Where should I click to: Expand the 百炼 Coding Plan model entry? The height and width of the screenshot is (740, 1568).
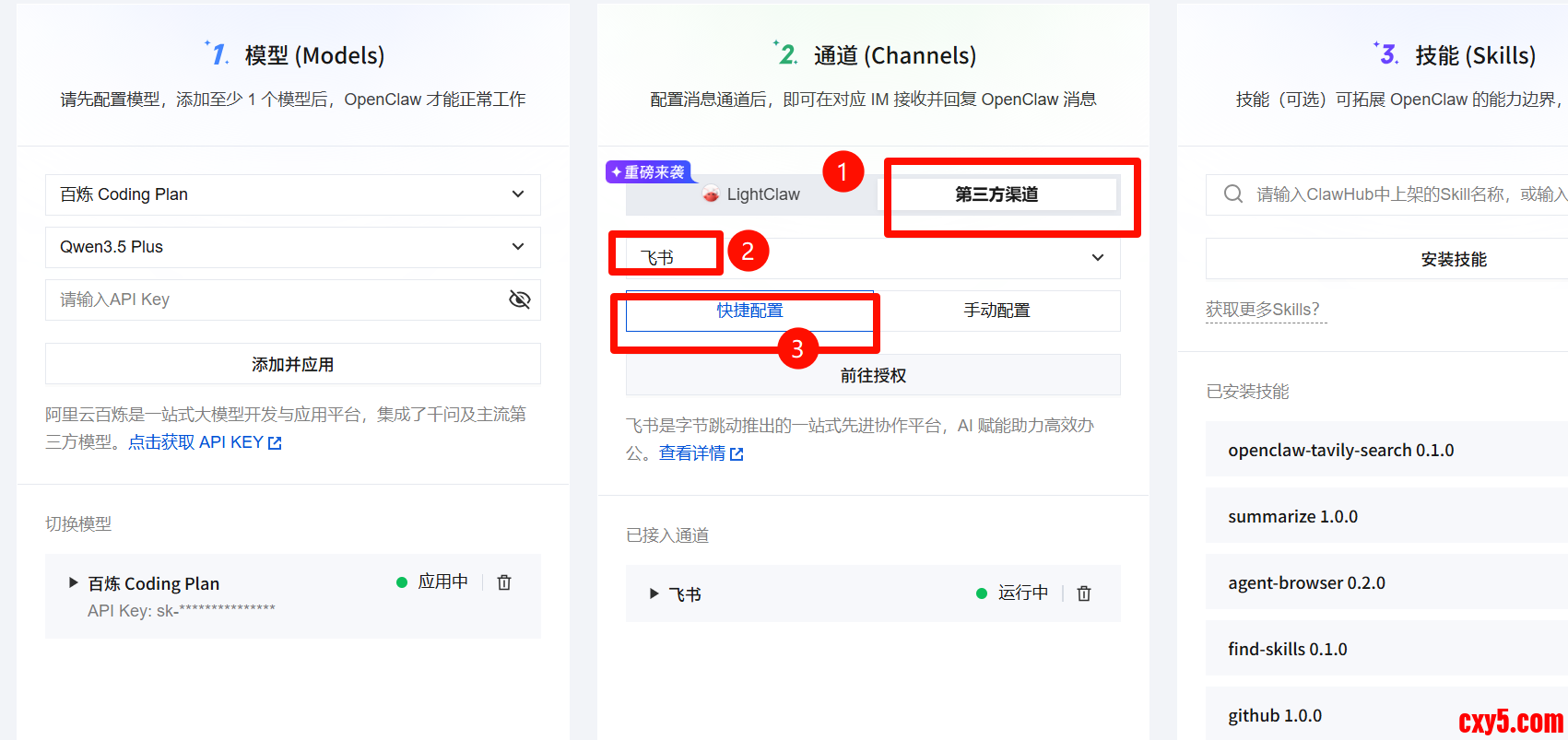(74, 582)
